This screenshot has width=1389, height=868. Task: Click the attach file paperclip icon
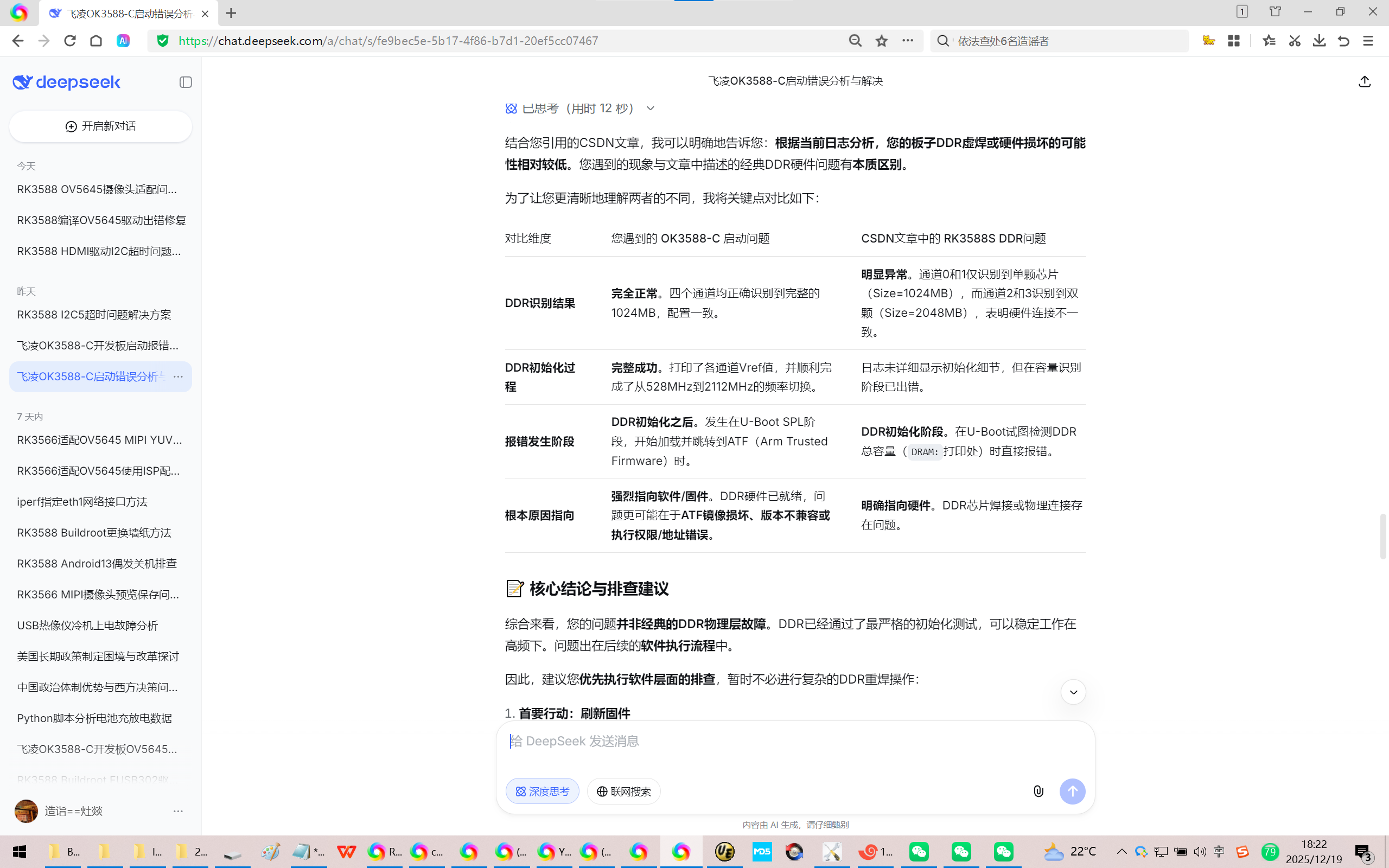point(1038,791)
